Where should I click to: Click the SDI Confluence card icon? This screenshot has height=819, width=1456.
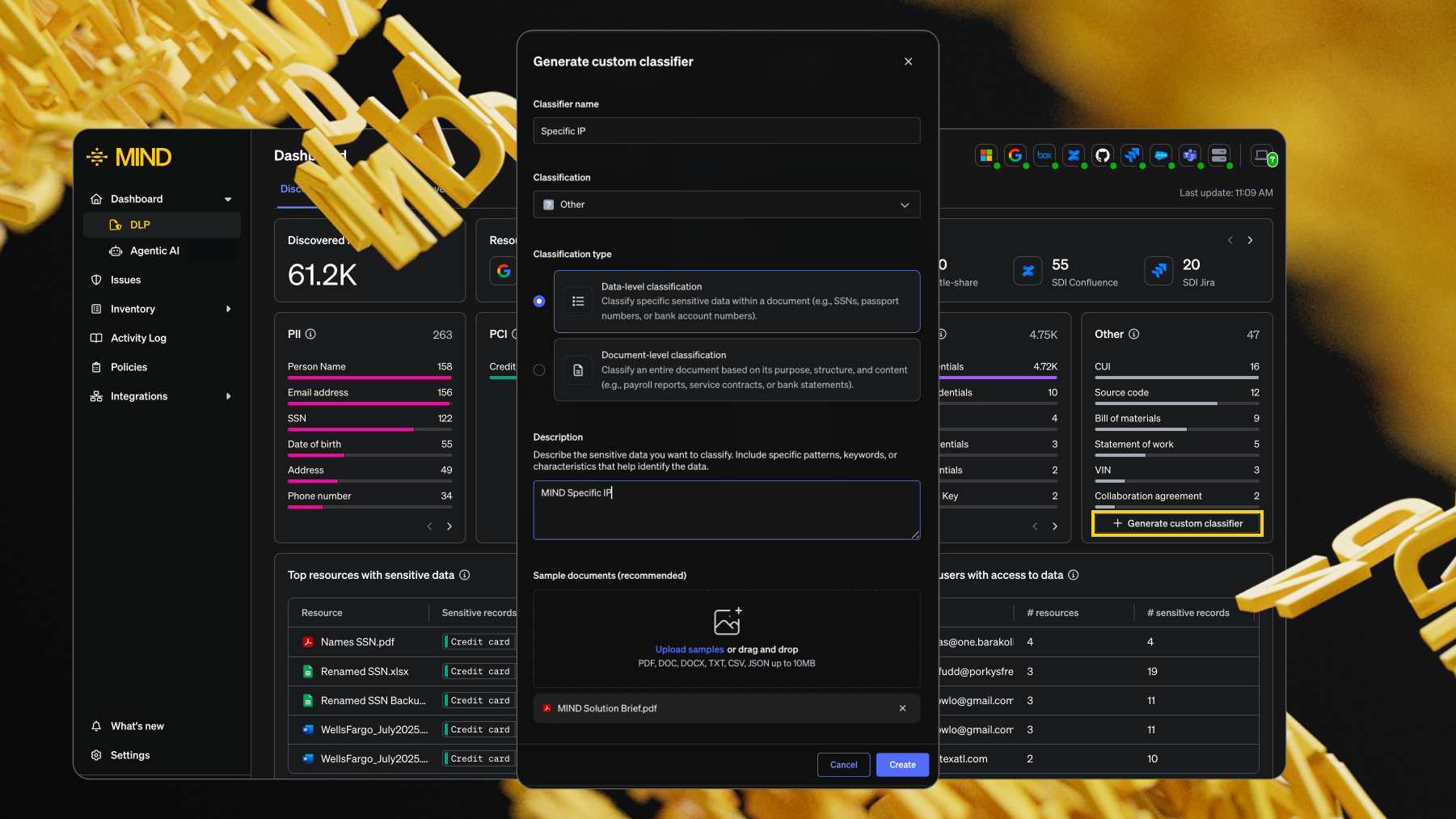pyautogui.click(x=1028, y=272)
